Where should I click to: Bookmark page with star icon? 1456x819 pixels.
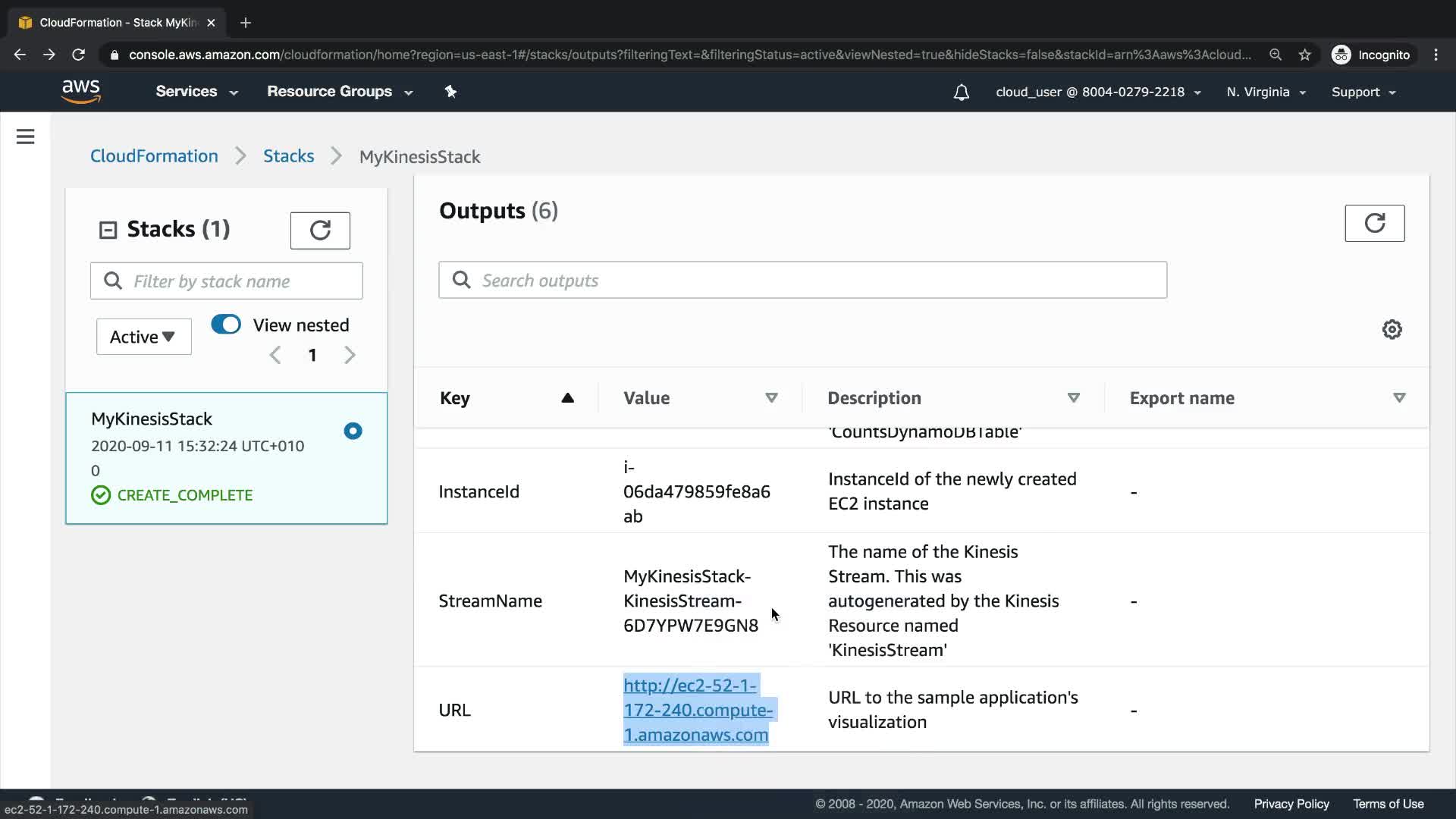(x=1304, y=55)
